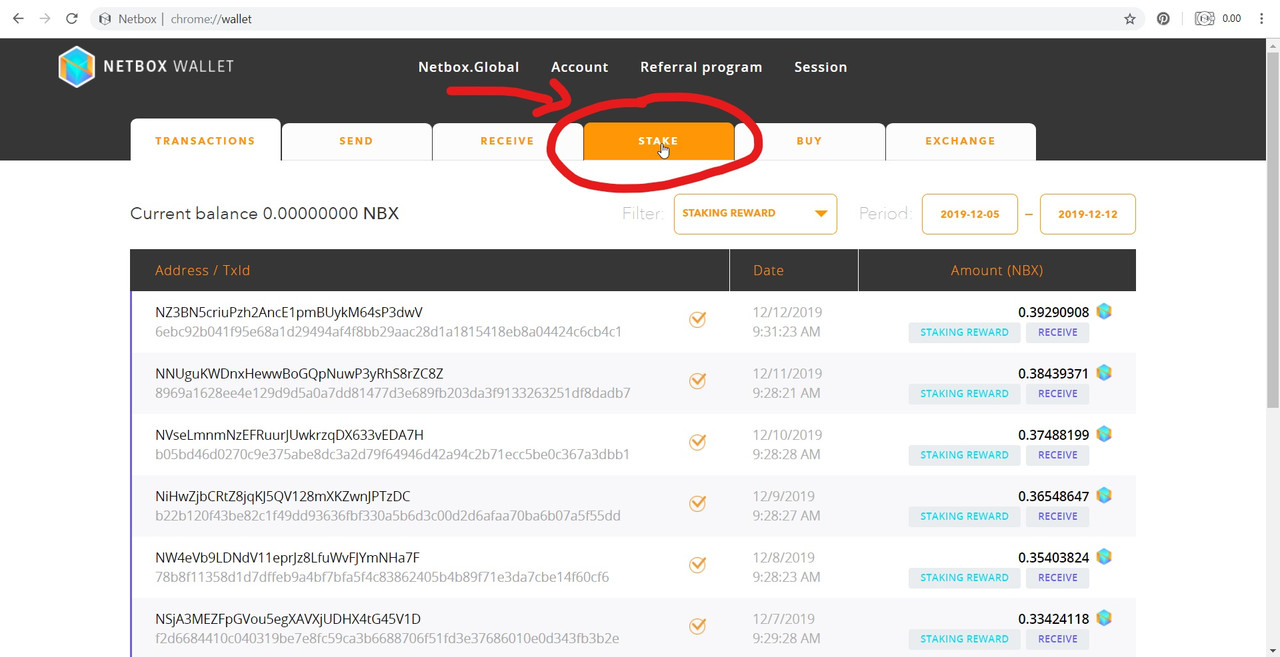Click the Date column header

pos(768,271)
